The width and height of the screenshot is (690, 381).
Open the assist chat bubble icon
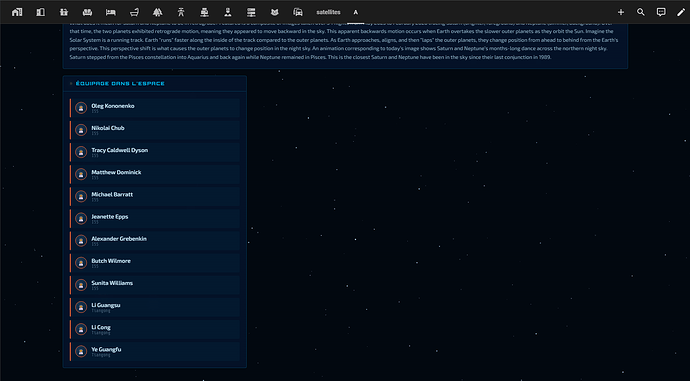pos(661,12)
